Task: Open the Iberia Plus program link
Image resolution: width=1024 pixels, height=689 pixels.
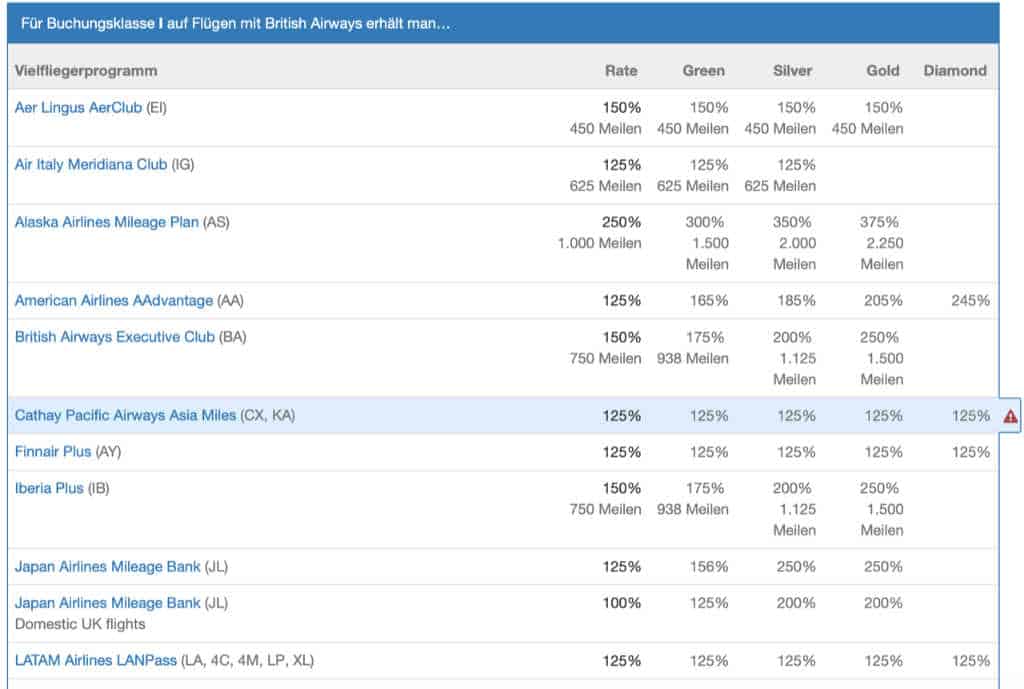Action: pos(49,488)
